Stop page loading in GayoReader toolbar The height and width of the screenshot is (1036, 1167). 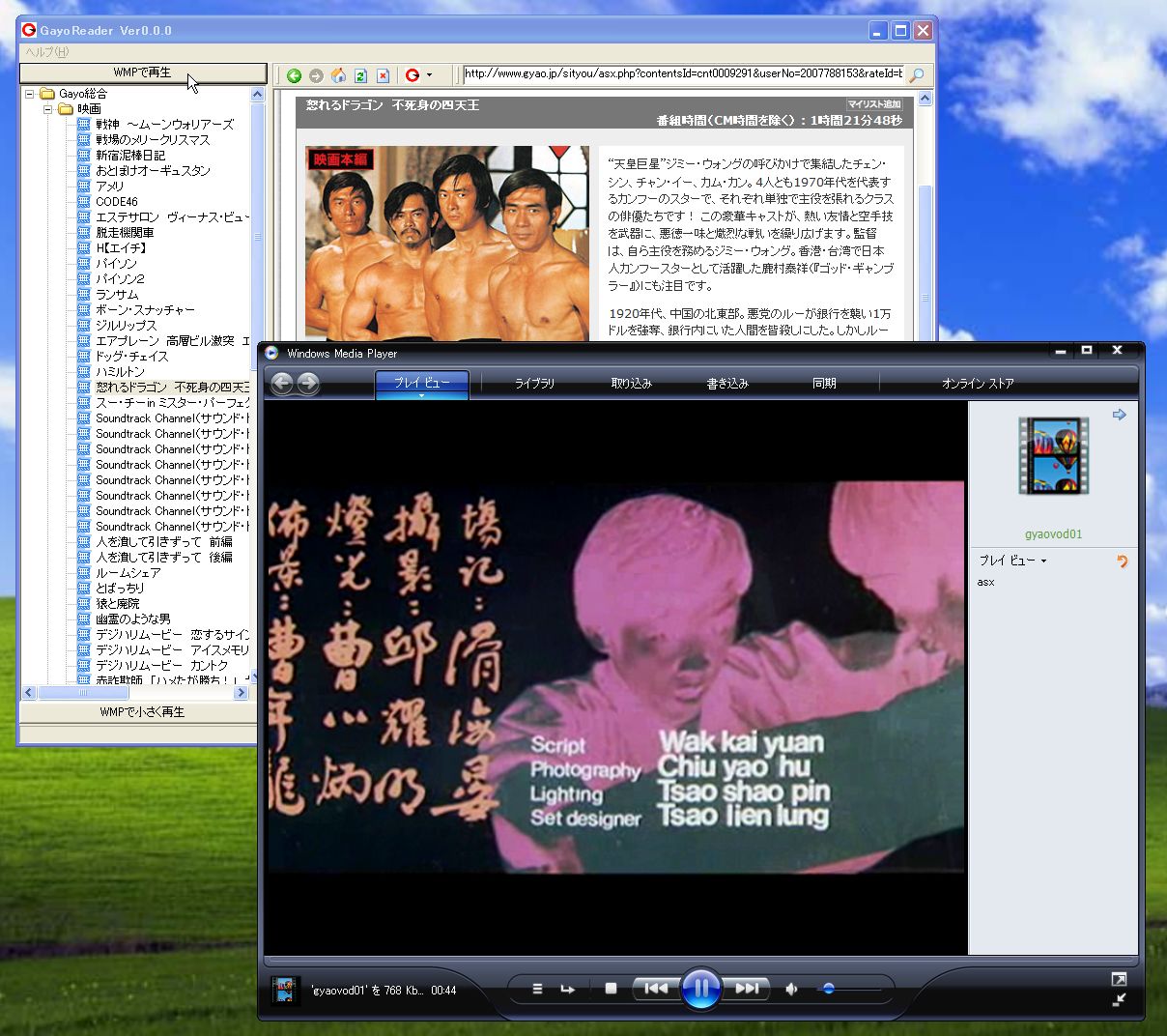(x=383, y=75)
